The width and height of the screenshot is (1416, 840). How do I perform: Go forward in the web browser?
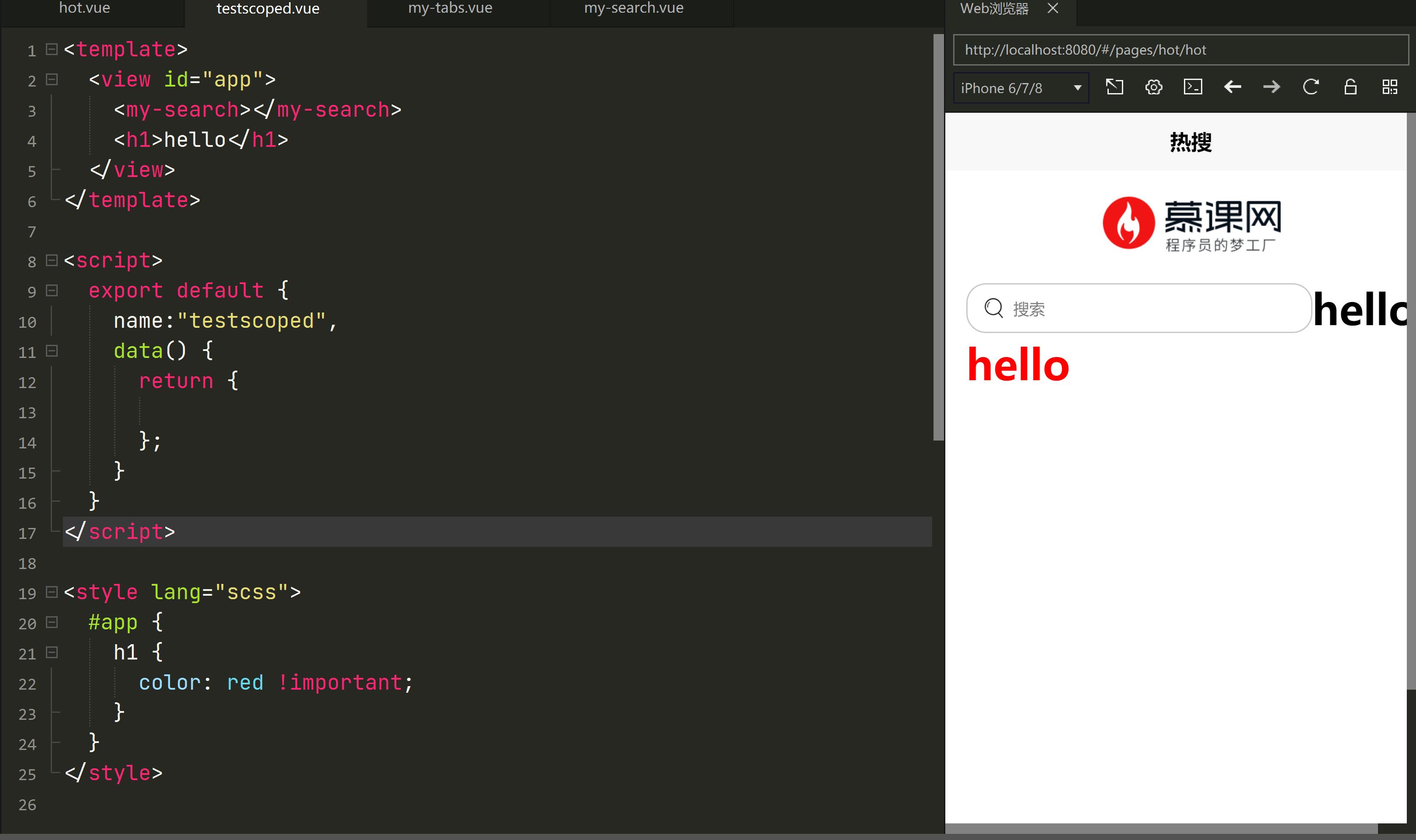click(x=1272, y=87)
